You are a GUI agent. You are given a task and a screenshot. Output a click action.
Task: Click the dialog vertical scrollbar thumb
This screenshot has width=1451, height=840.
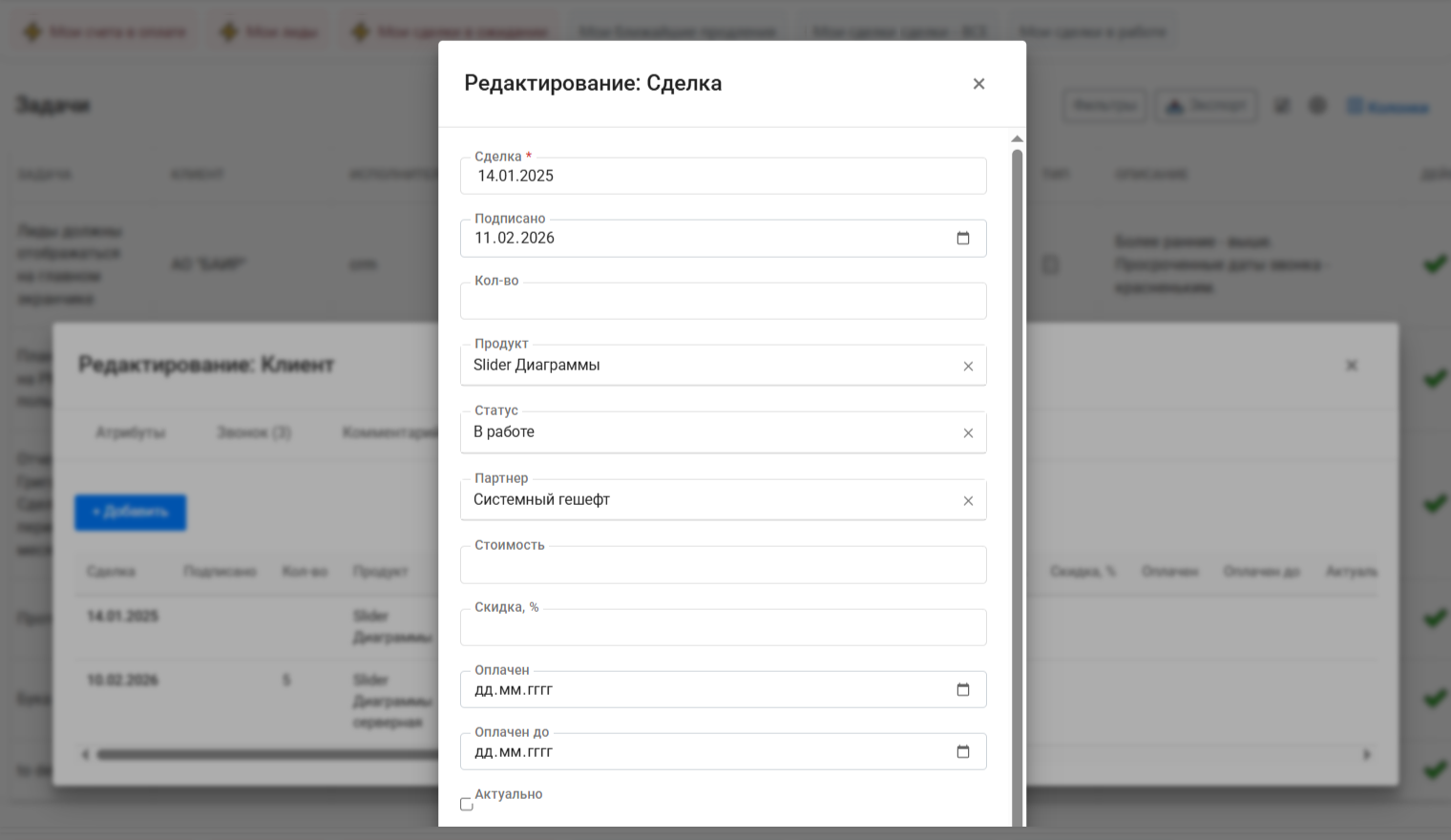[x=1017, y=477]
